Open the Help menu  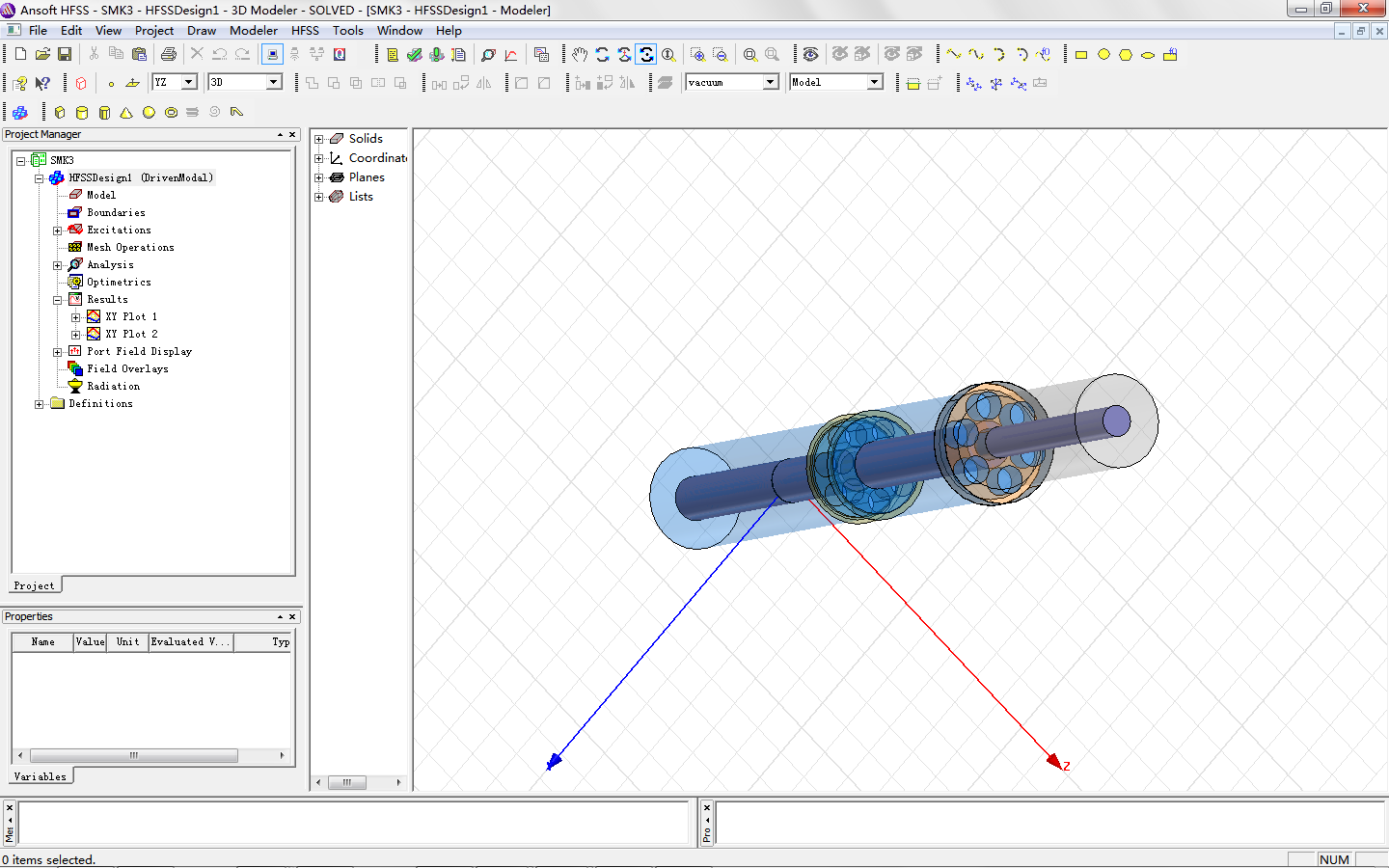449,31
